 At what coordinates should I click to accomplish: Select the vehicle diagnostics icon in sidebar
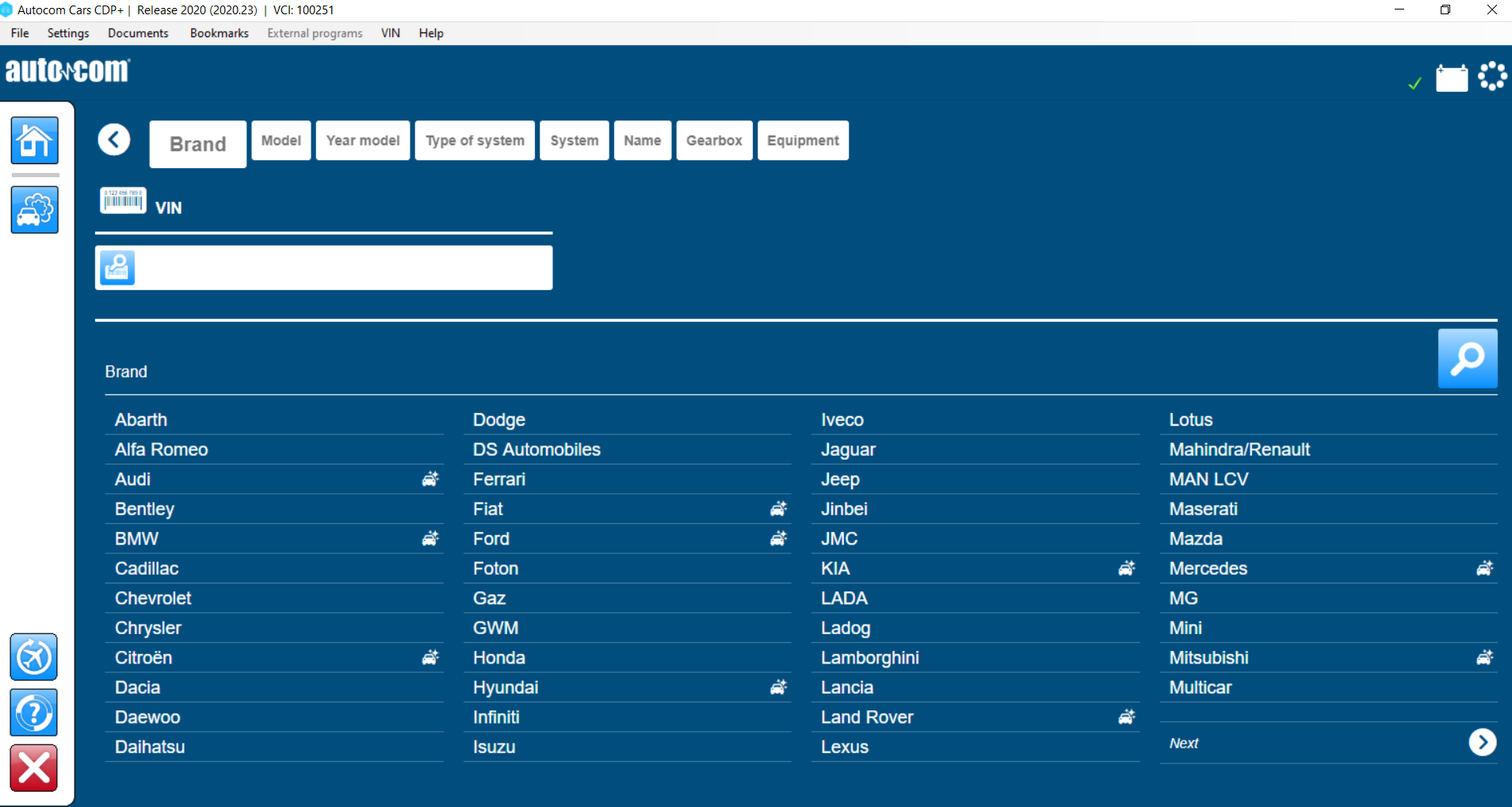(34, 209)
